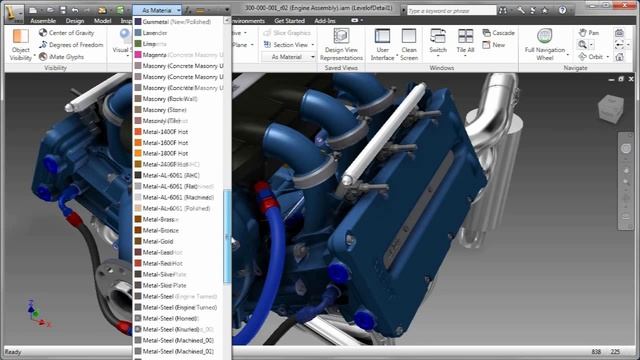Click the Undo arrow icon
The image size is (640, 360).
coord(75,10)
